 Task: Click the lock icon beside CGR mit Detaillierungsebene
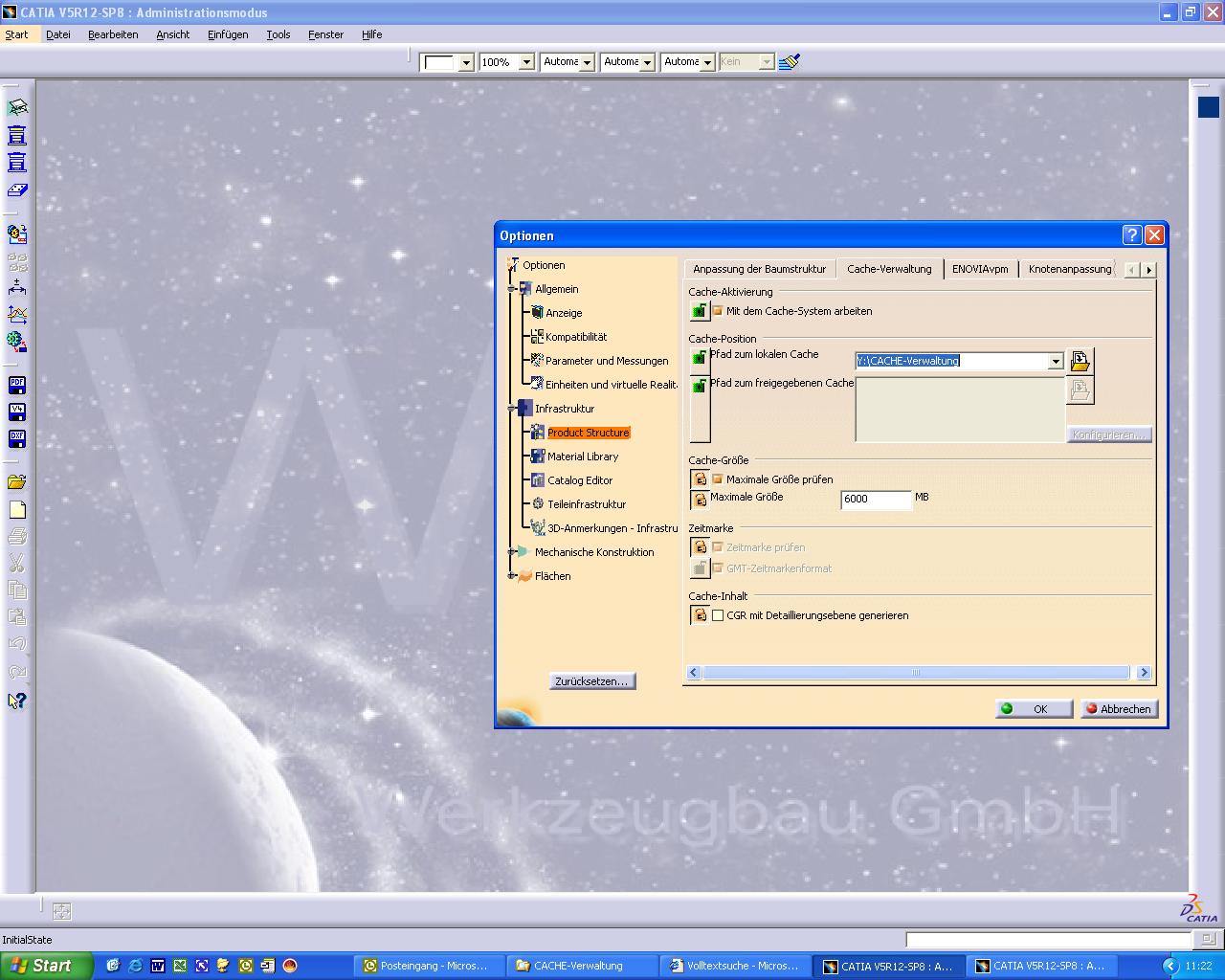700,615
